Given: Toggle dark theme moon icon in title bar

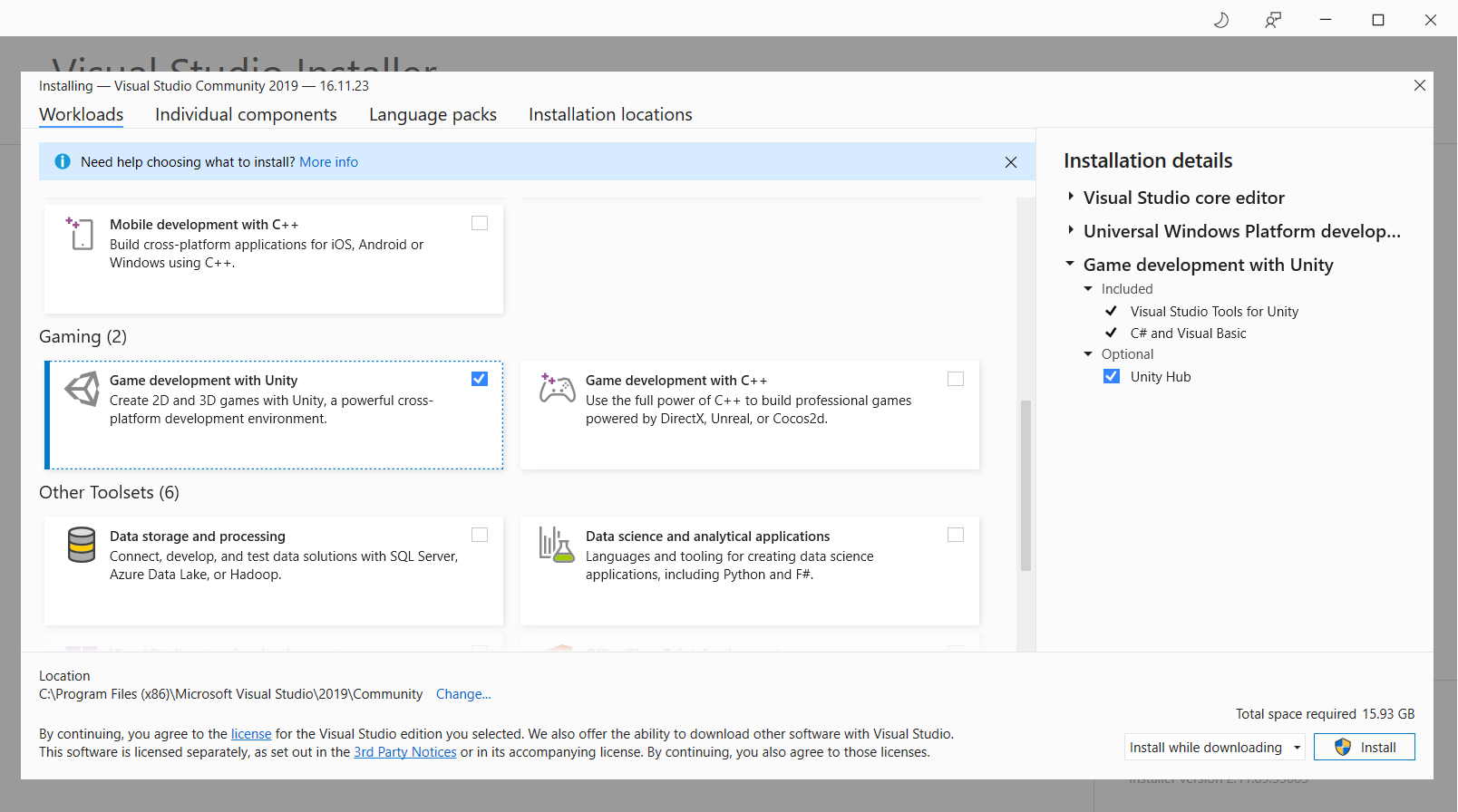Looking at the screenshot, I should coord(1221,20).
